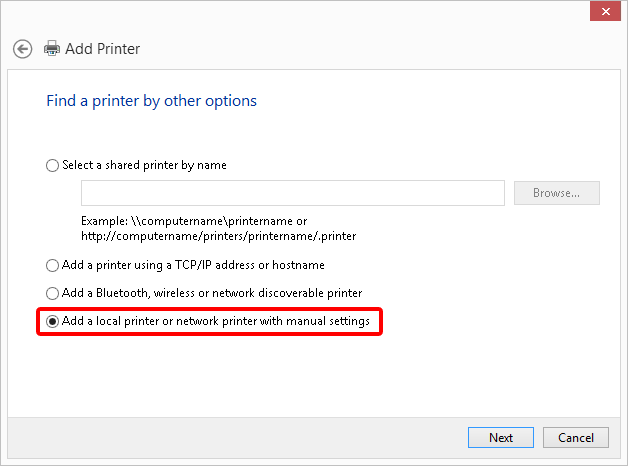This screenshot has height=466, width=628.
Task: Cancel the Add Printer wizard
Action: click(x=576, y=437)
